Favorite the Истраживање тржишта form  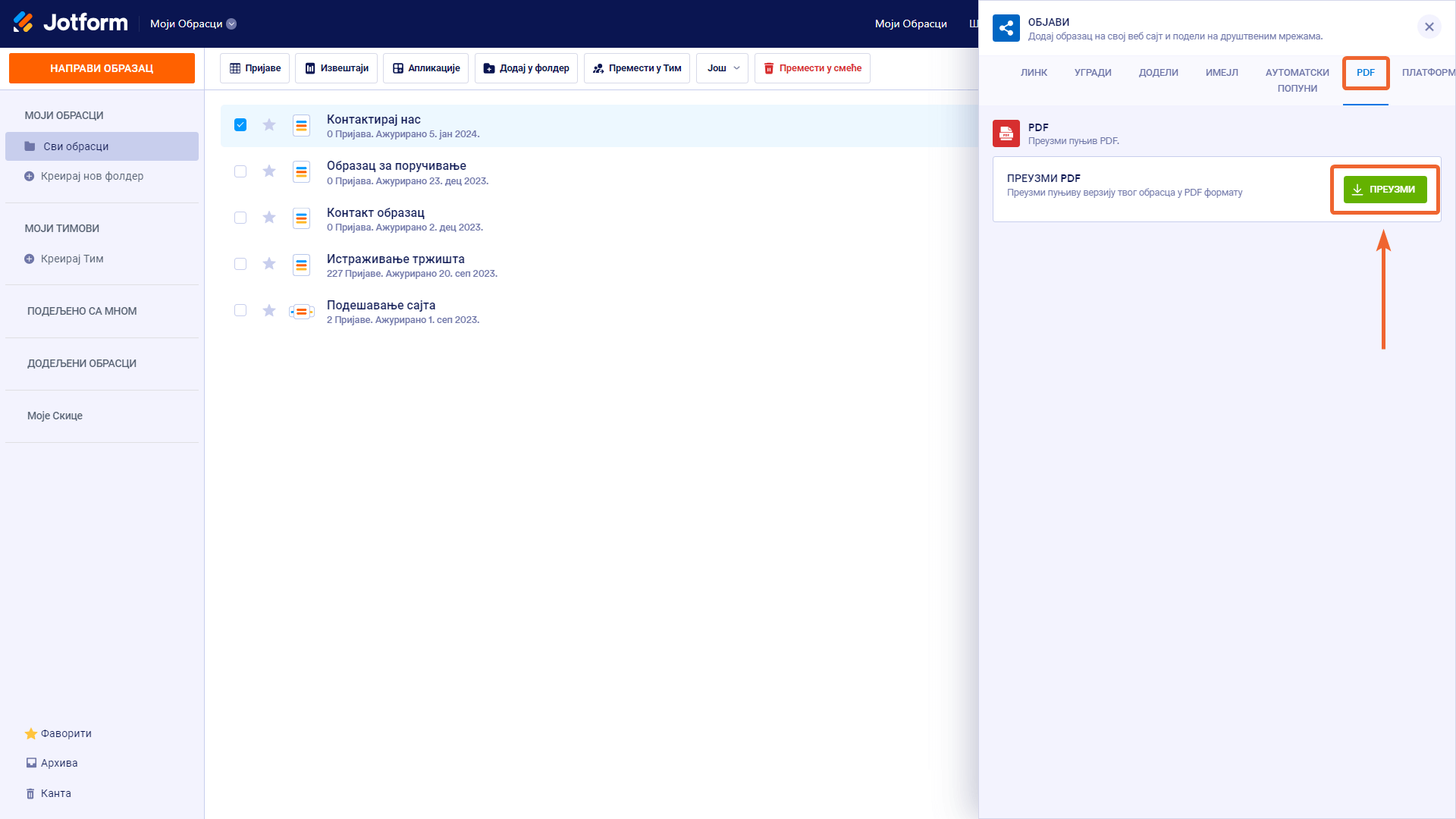269,264
